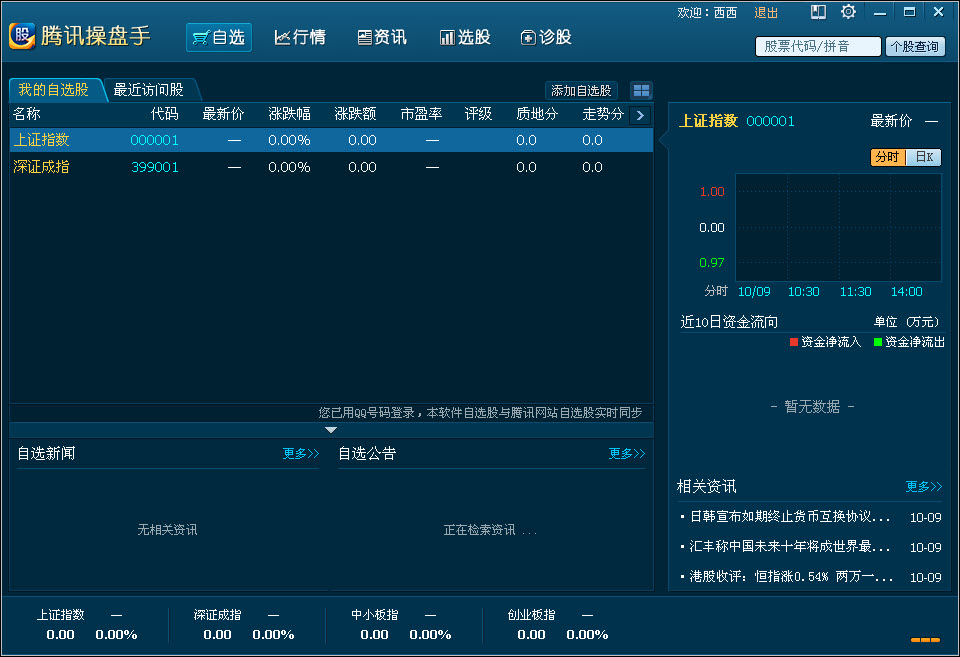960x657 pixels.
Task: Sort by the 涨跌幅 column header
Action: 290,114
